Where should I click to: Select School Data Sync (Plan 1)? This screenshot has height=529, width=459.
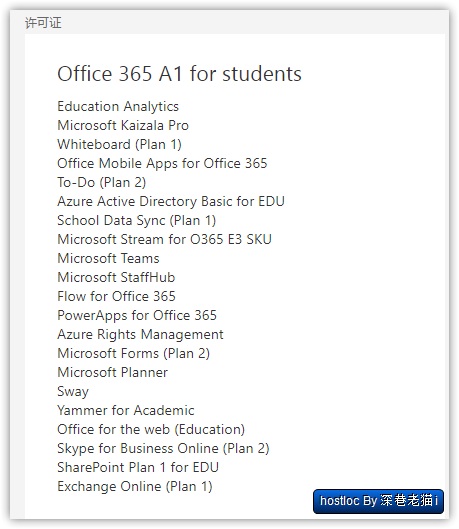[x=137, y=221]
